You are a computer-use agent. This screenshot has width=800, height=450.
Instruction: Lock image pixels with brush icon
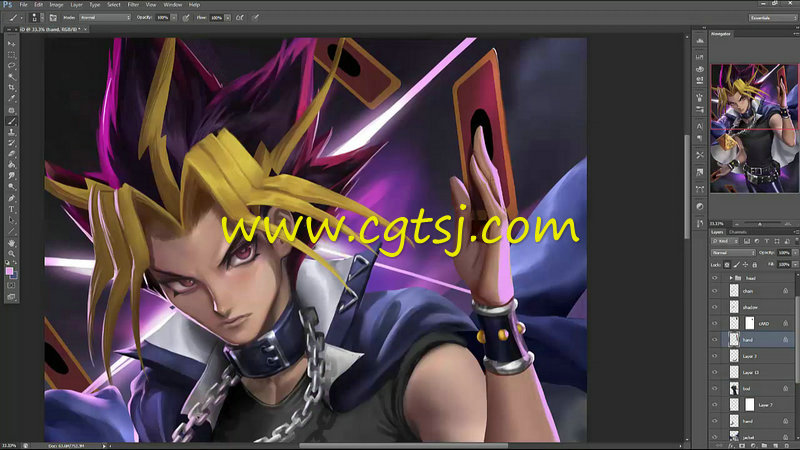click(736, 265)
